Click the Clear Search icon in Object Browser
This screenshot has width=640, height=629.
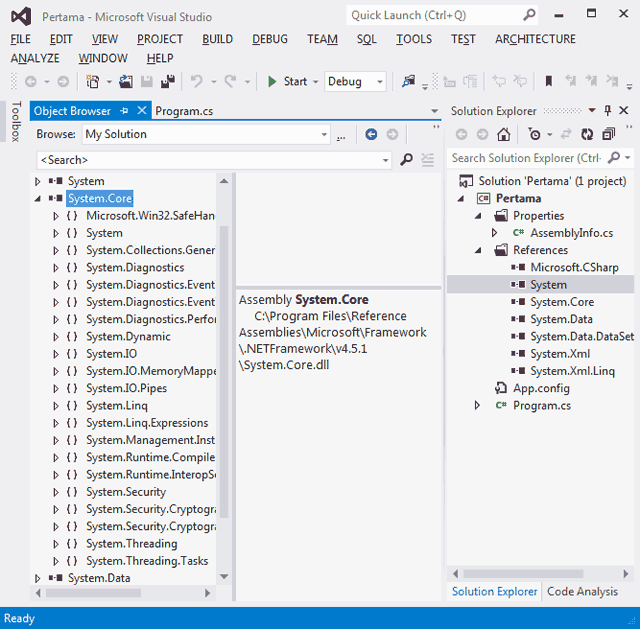coord(427,160)
